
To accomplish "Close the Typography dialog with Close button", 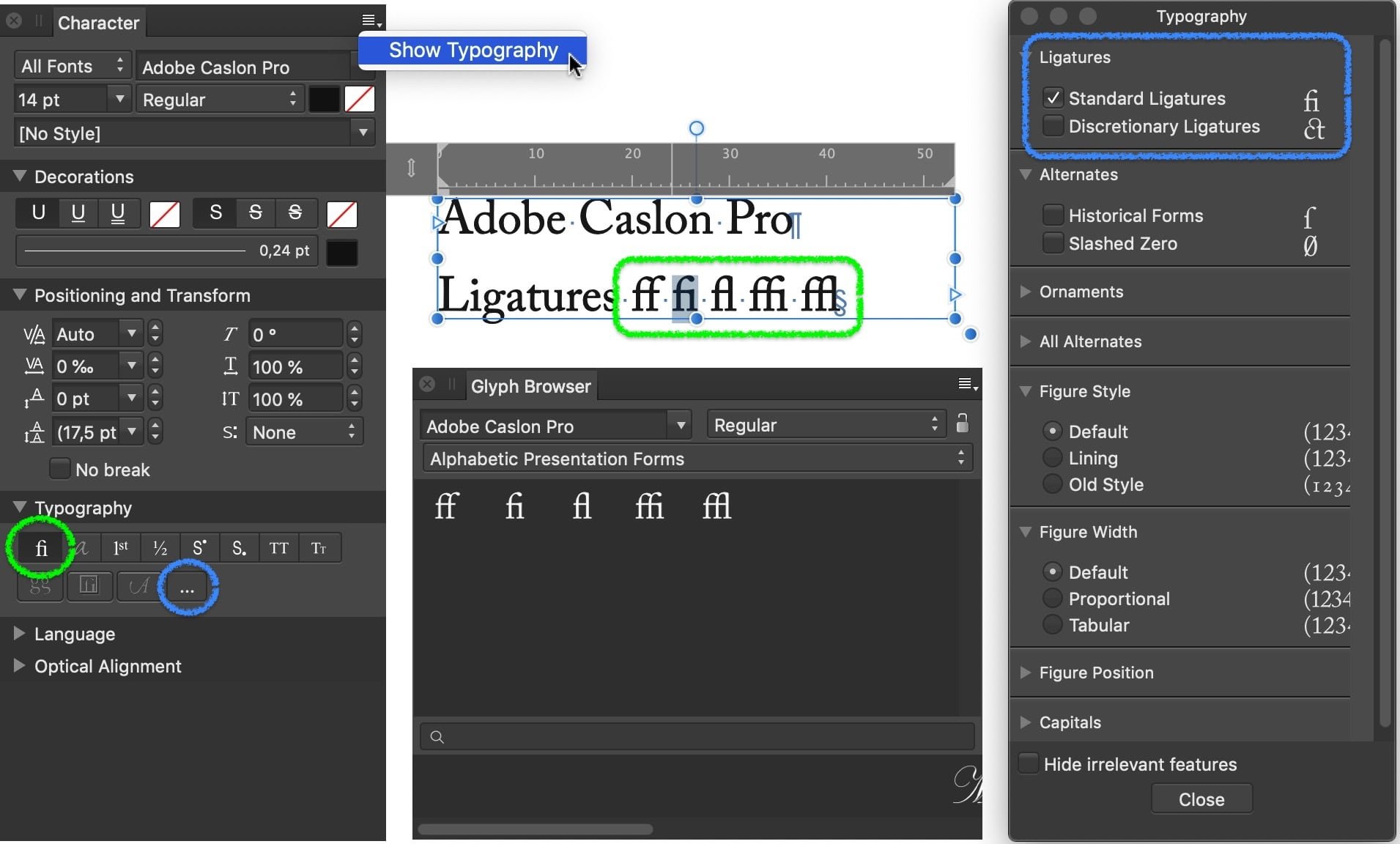I will tap(1201, 799).
